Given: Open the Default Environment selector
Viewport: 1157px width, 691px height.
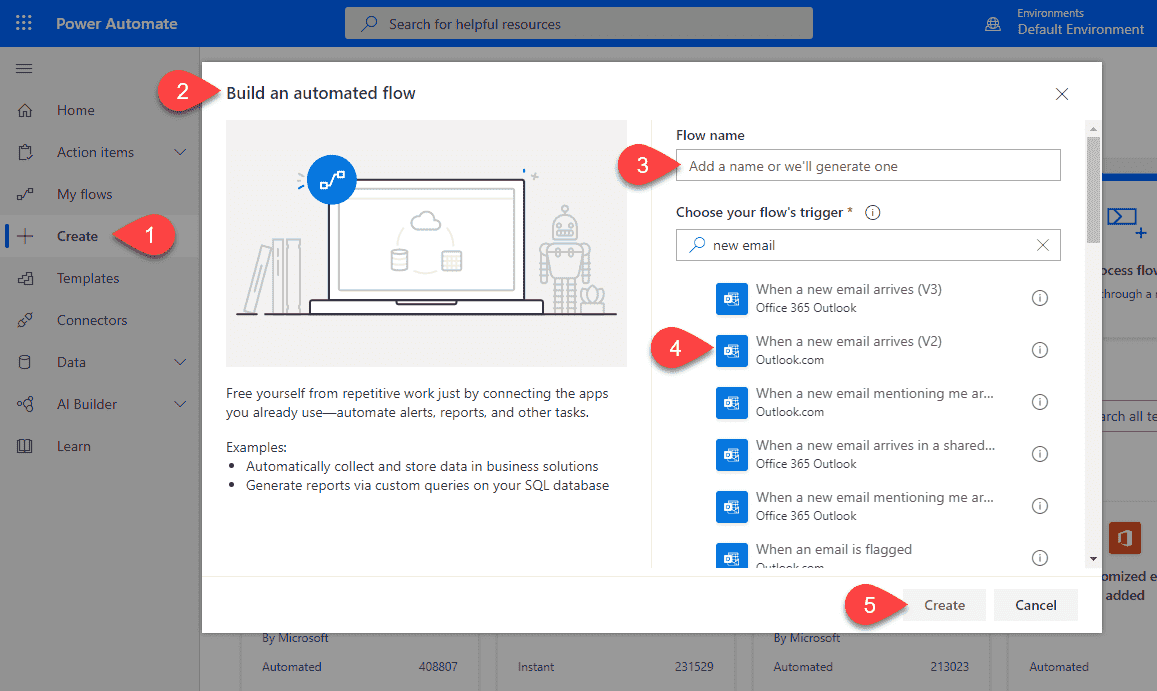Looking at the screenshot, I should [1080, 23].
